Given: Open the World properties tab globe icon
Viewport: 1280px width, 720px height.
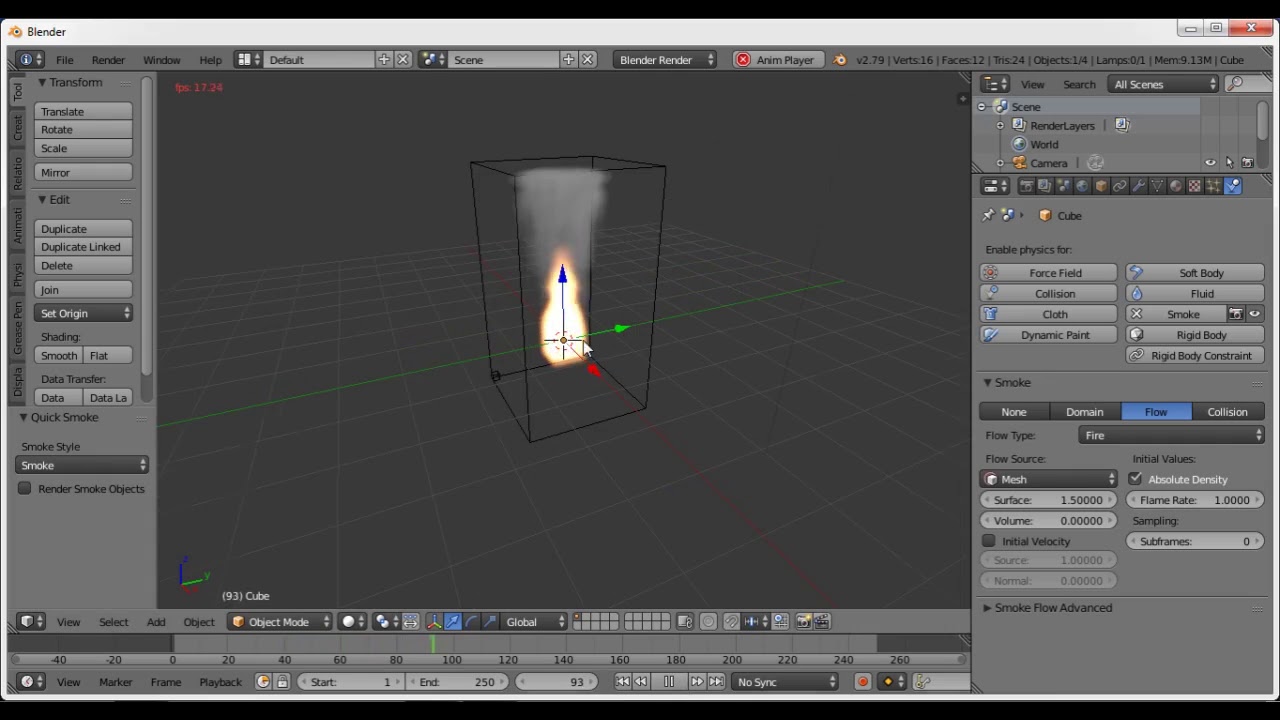Looking at the screenshot, I should 1083,186.
